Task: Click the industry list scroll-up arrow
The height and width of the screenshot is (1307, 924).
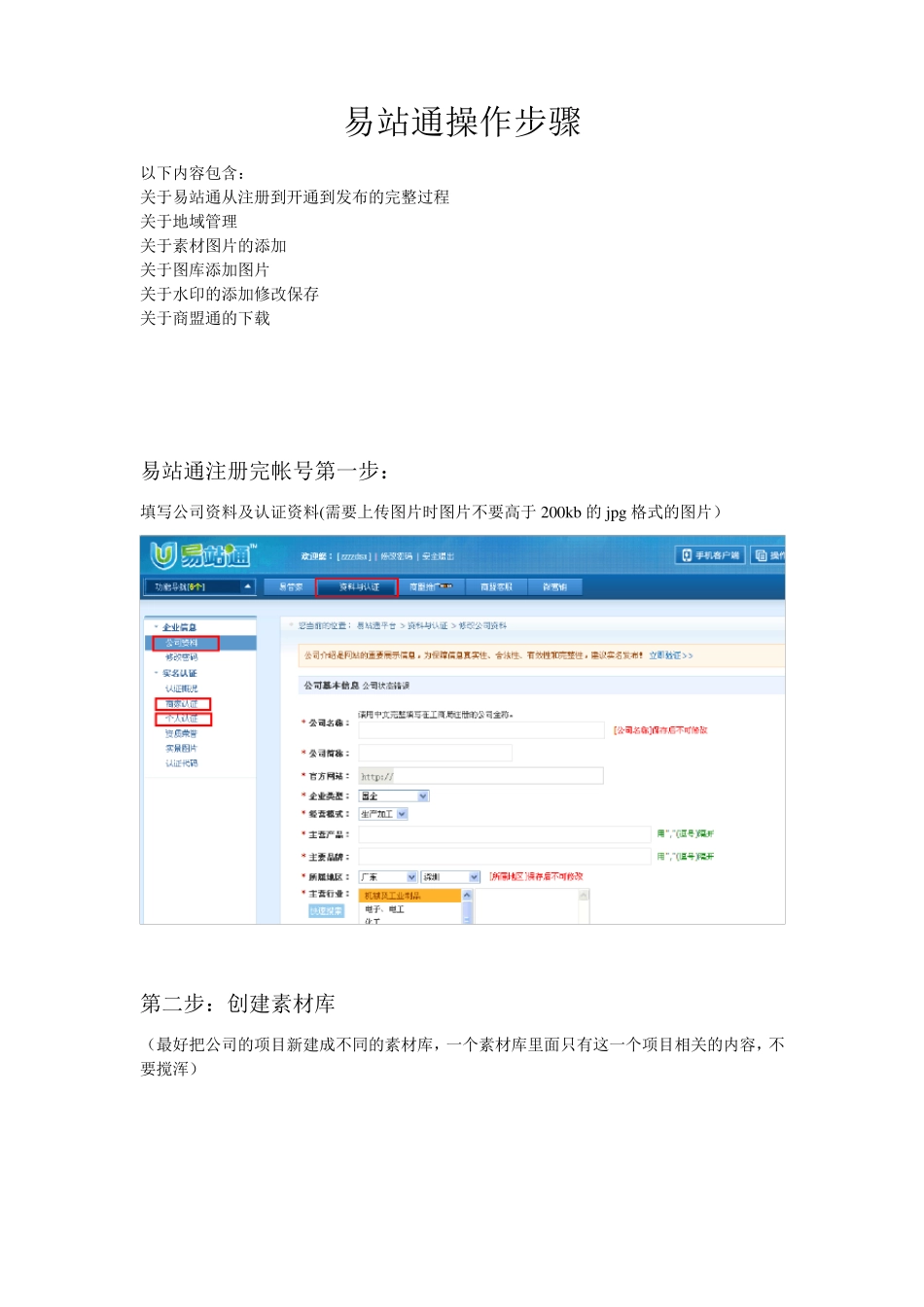Action: (467, 895)
